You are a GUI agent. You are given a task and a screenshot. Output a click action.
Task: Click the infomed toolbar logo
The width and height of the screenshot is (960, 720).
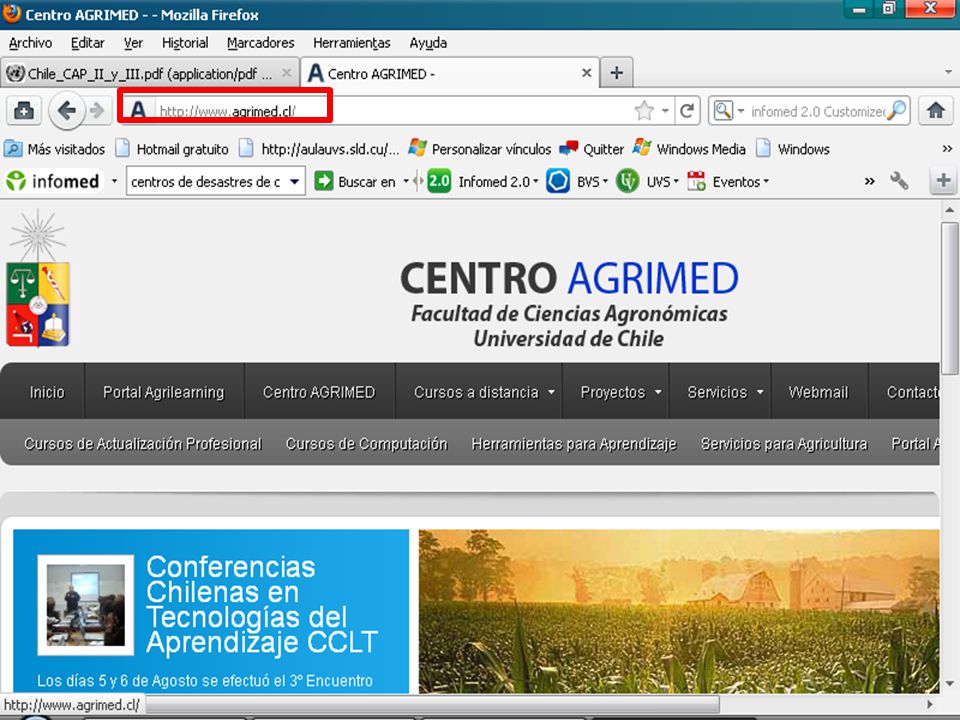pos(53,181)
